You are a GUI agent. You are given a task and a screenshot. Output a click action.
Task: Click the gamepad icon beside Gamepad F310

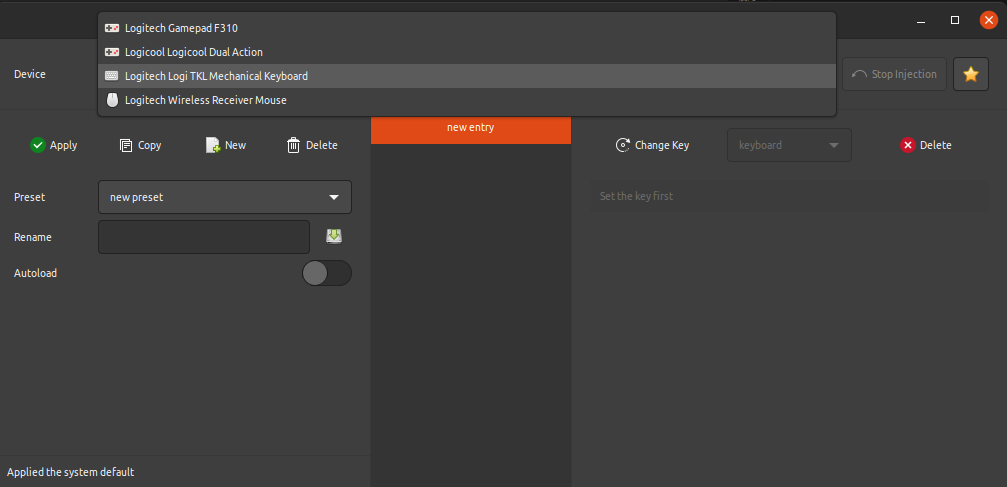coord(112,28)
